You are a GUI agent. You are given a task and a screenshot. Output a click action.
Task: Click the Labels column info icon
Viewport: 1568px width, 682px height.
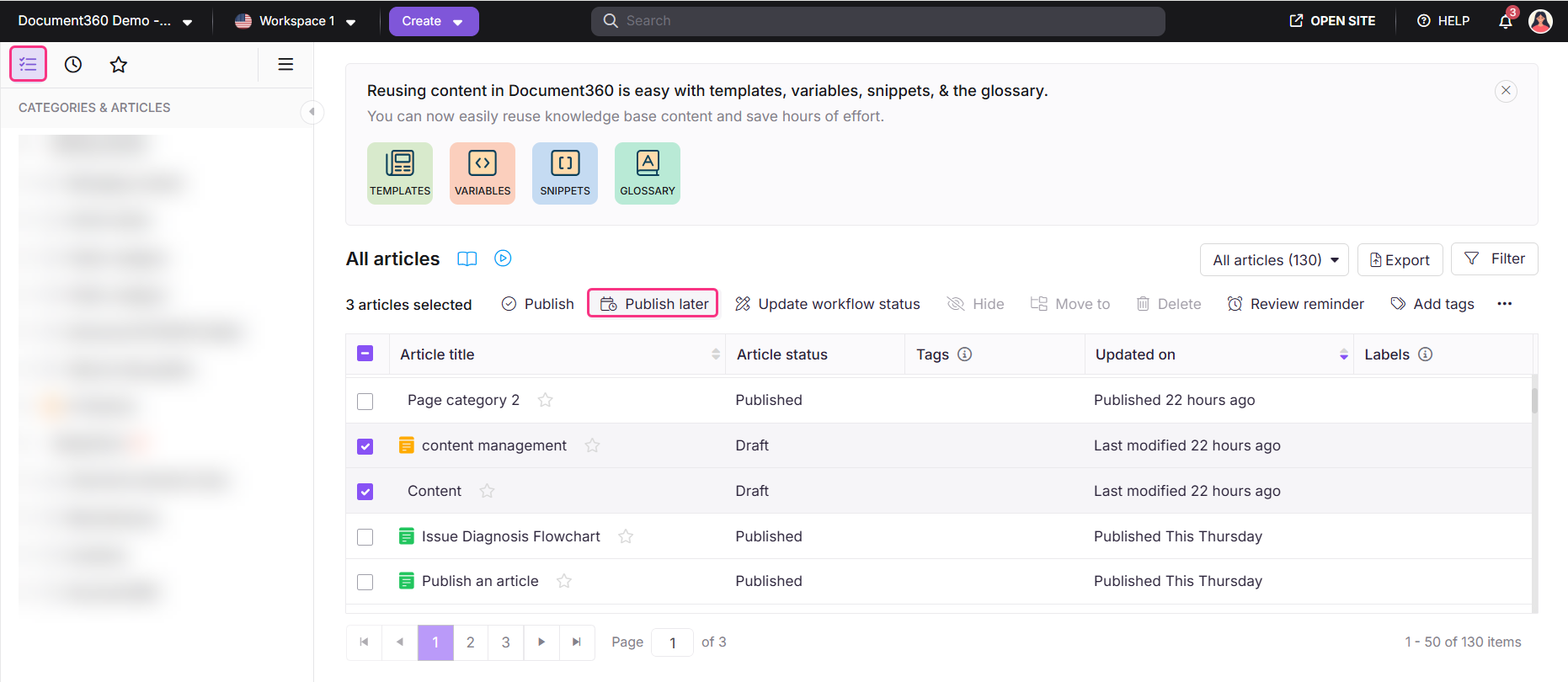pyautogui.click(x=1426, y=354)
